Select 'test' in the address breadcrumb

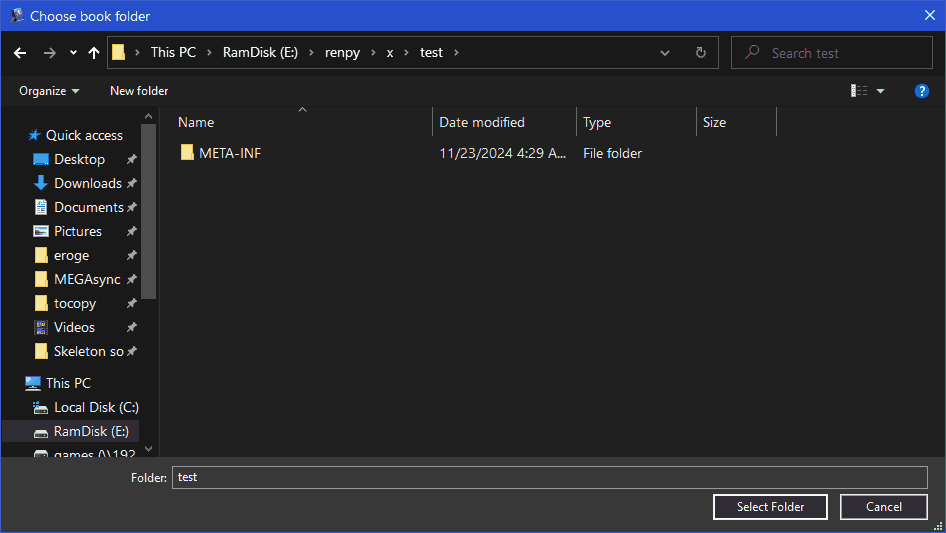(x=431, y=53)
